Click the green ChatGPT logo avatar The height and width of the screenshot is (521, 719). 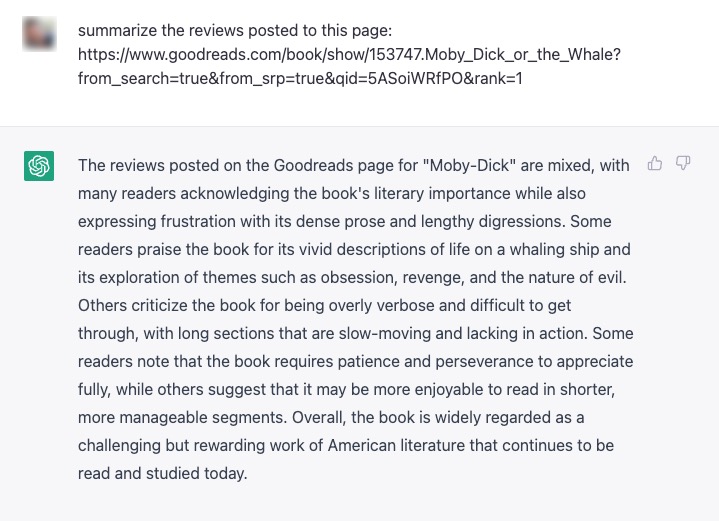coord(39,166)
